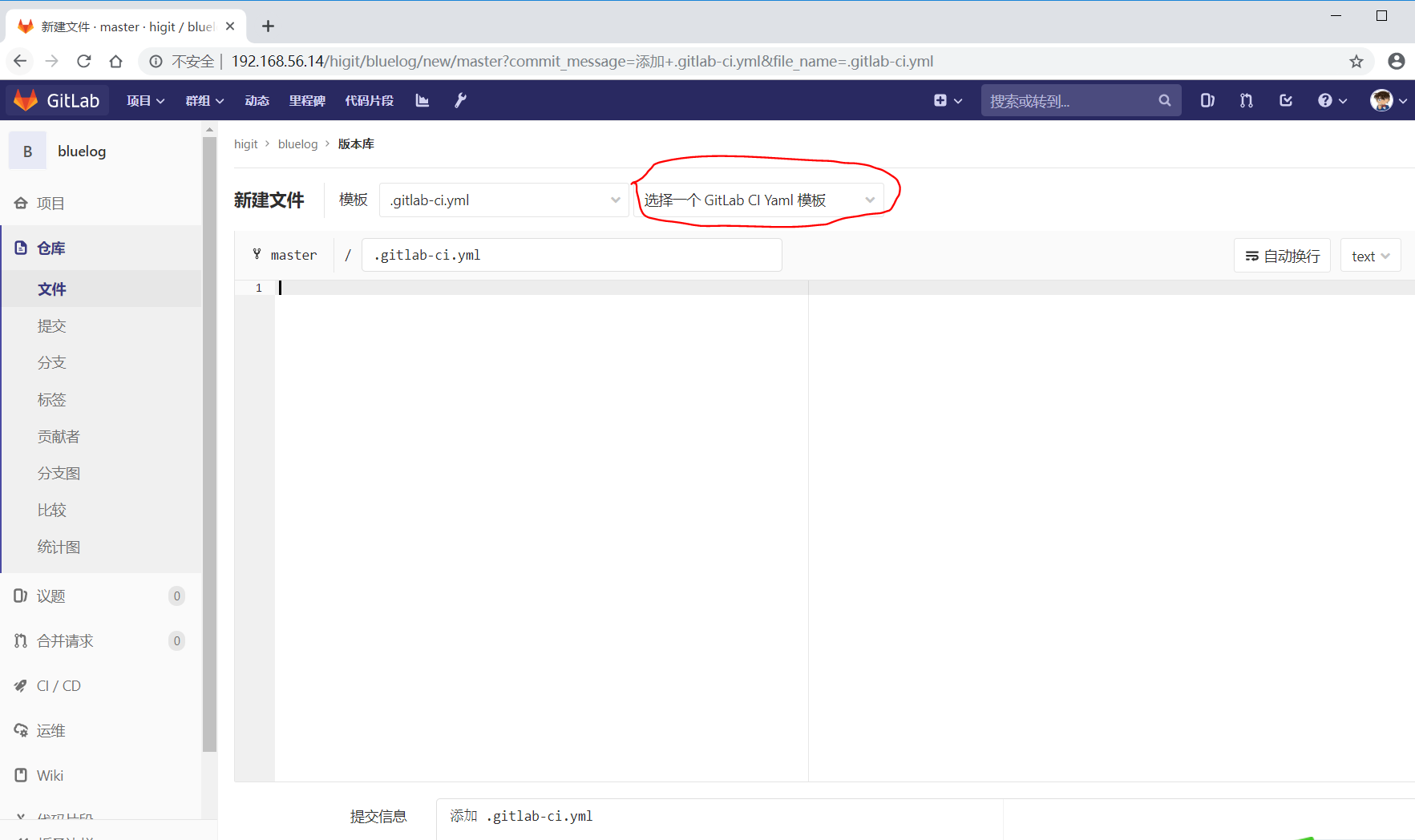Open the help question mark menu
Viewport: 1415px width, 840px height.
[x=1332, y=100]
